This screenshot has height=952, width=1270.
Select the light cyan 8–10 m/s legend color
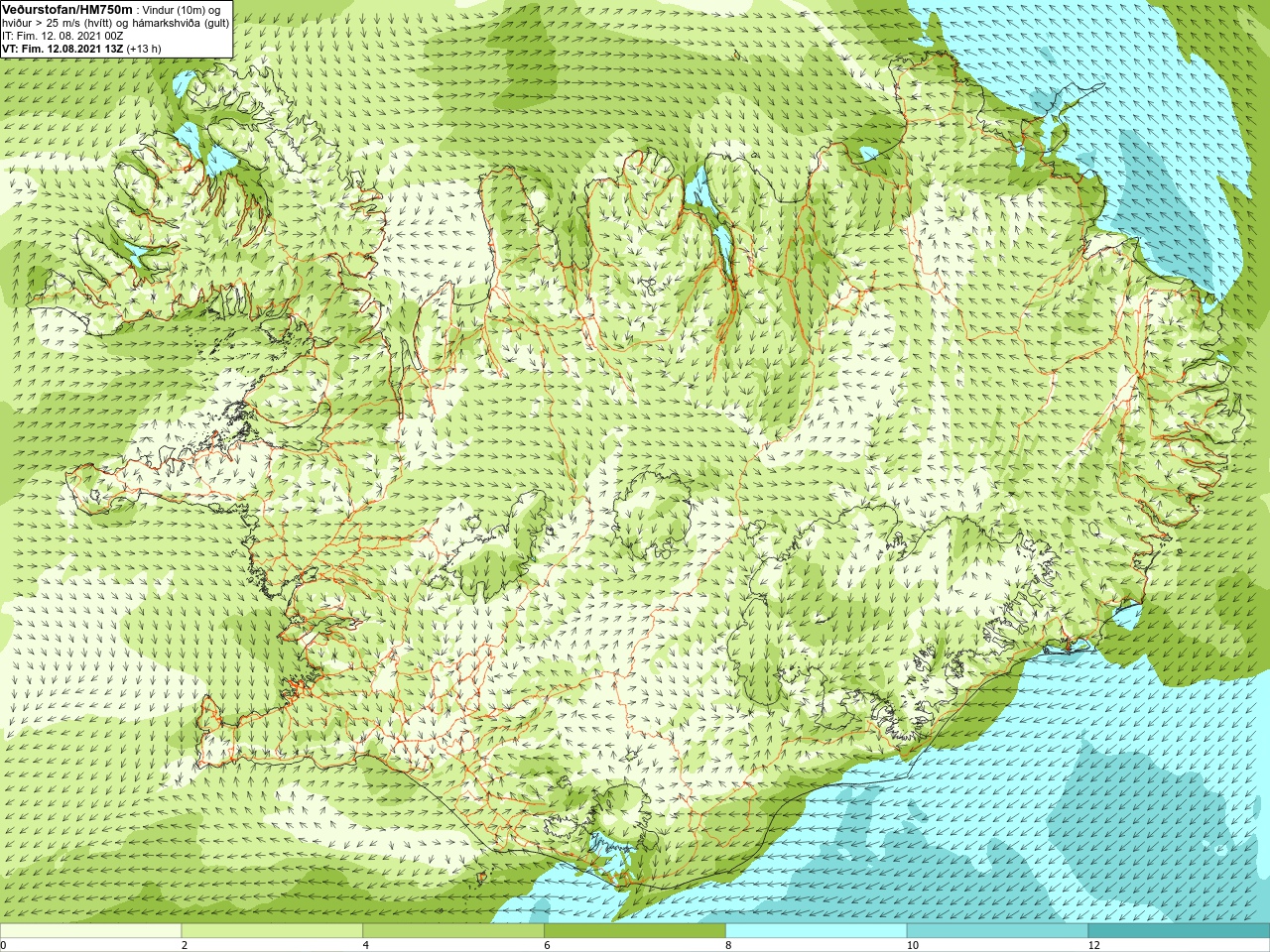(817, 931)
